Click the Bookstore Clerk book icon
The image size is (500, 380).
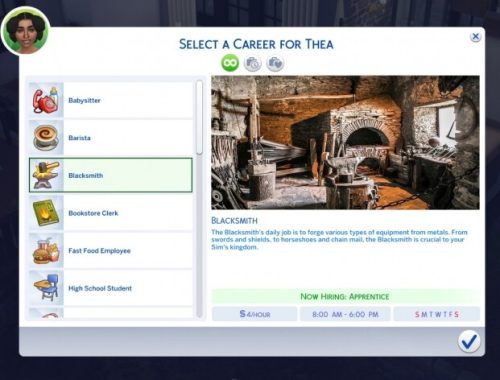pyautogui.click(x=46, y=213)
